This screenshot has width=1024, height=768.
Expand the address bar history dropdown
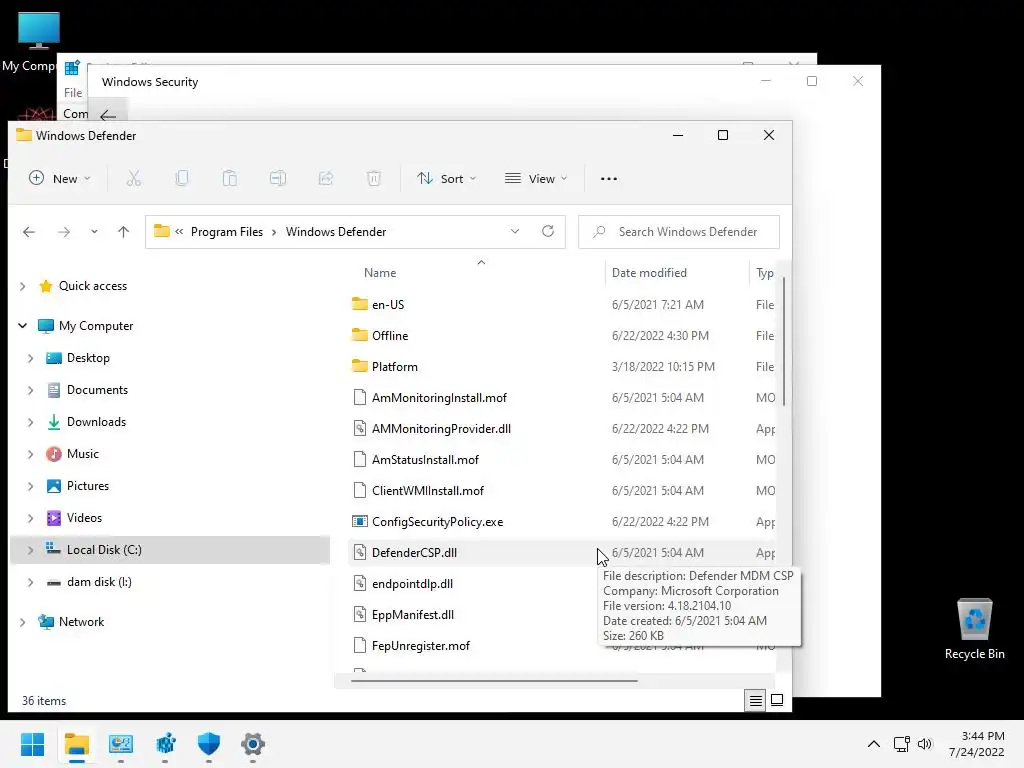pos(515,231)
